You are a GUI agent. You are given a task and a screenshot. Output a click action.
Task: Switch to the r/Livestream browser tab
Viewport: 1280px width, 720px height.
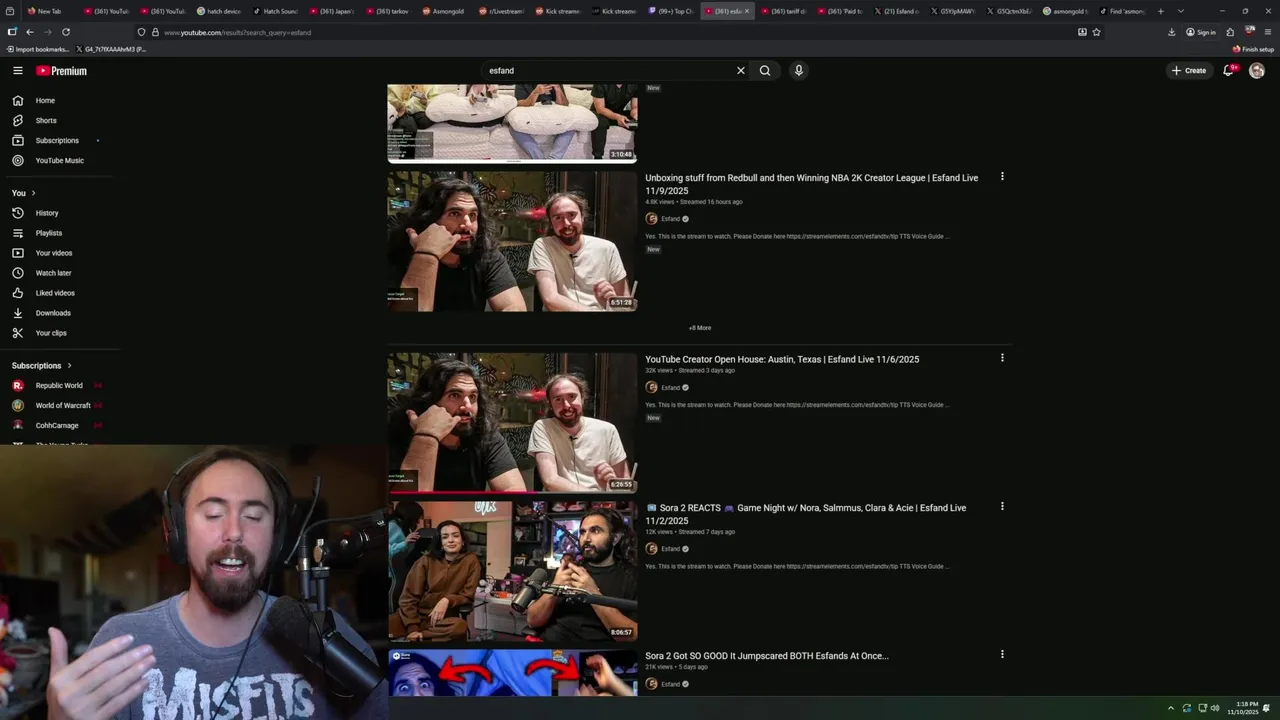click(502, 11)
